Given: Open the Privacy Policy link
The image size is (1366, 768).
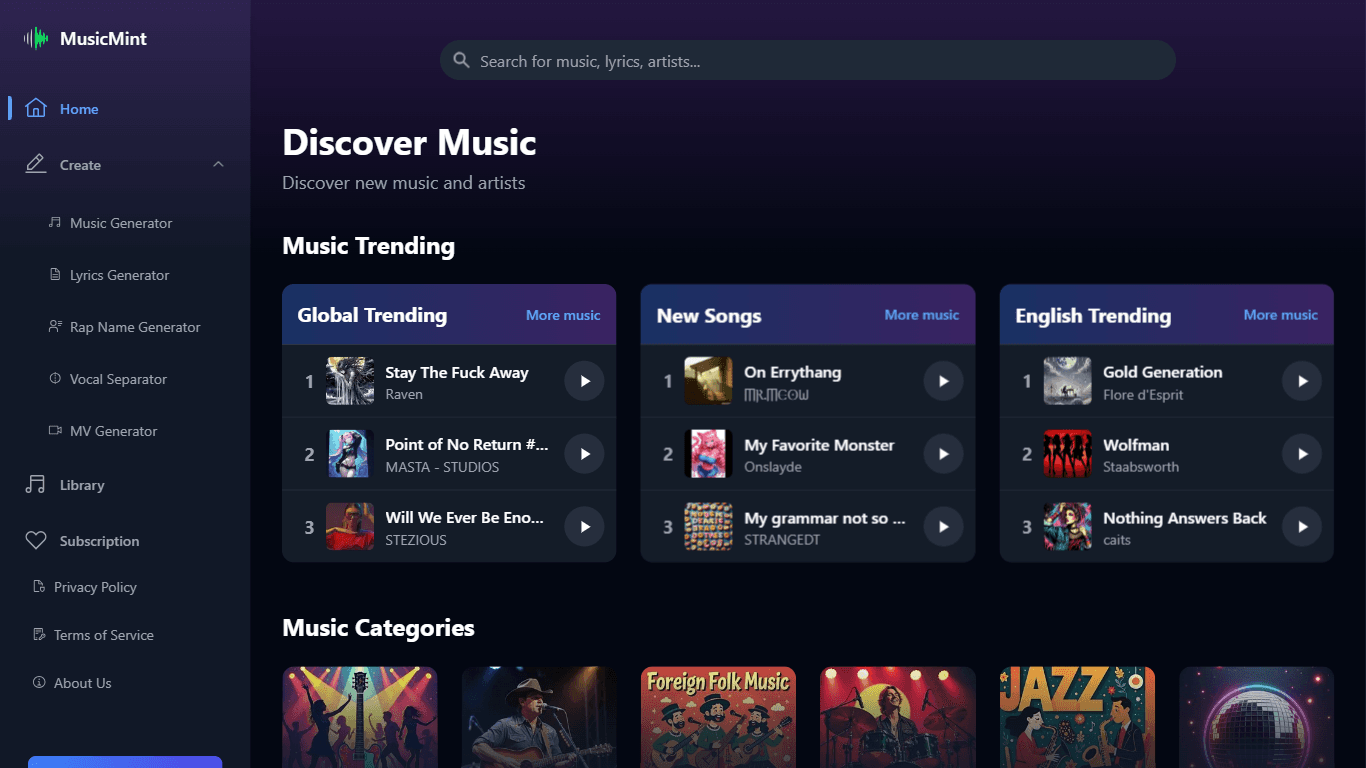Looking at the screenshot, I should tap(95, 587).
